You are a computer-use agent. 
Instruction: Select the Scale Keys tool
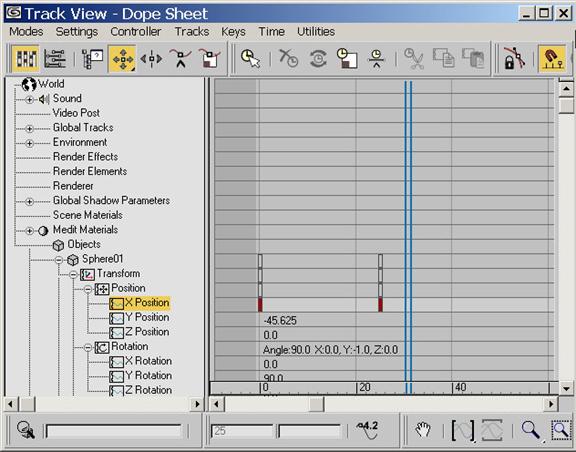point(209,58)
